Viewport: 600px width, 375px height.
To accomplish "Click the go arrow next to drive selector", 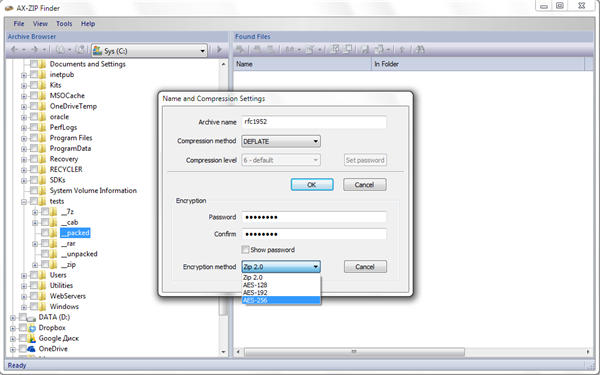I will tap(219, 50).
